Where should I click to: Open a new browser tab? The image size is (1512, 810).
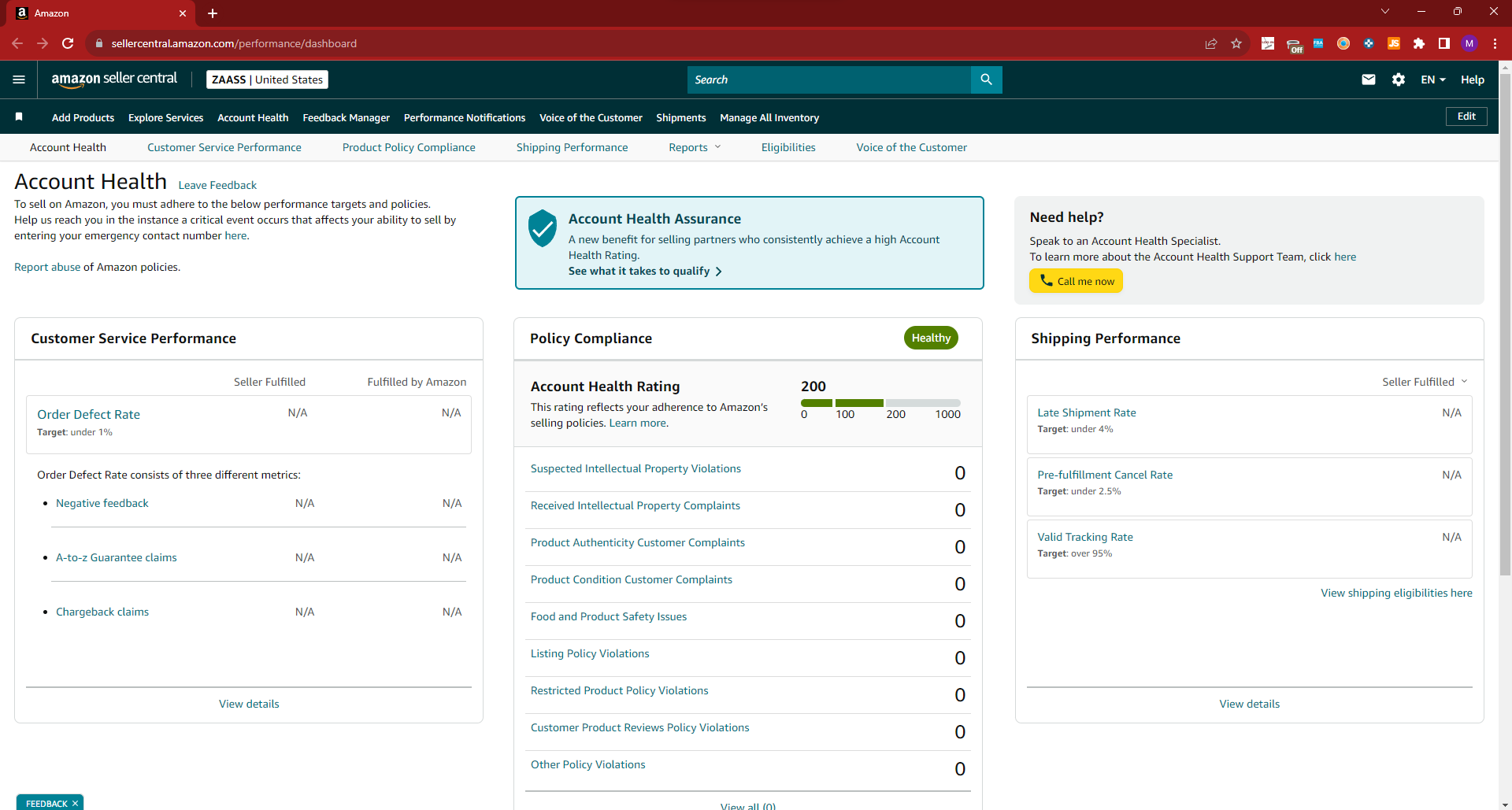(213, 13)
